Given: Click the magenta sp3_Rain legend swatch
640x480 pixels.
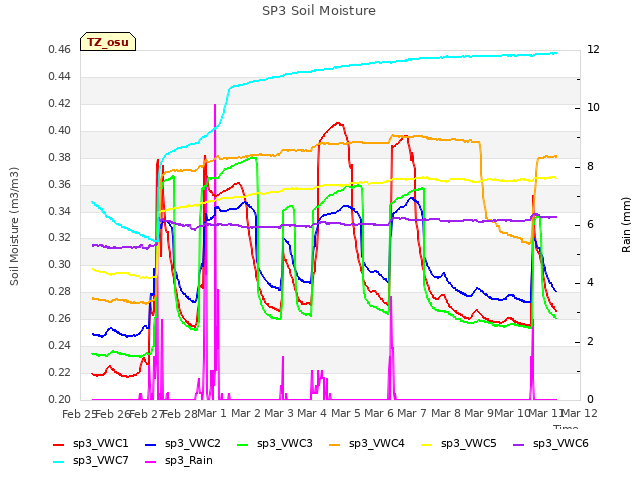Looking at the screenshot, I should 151,462.
